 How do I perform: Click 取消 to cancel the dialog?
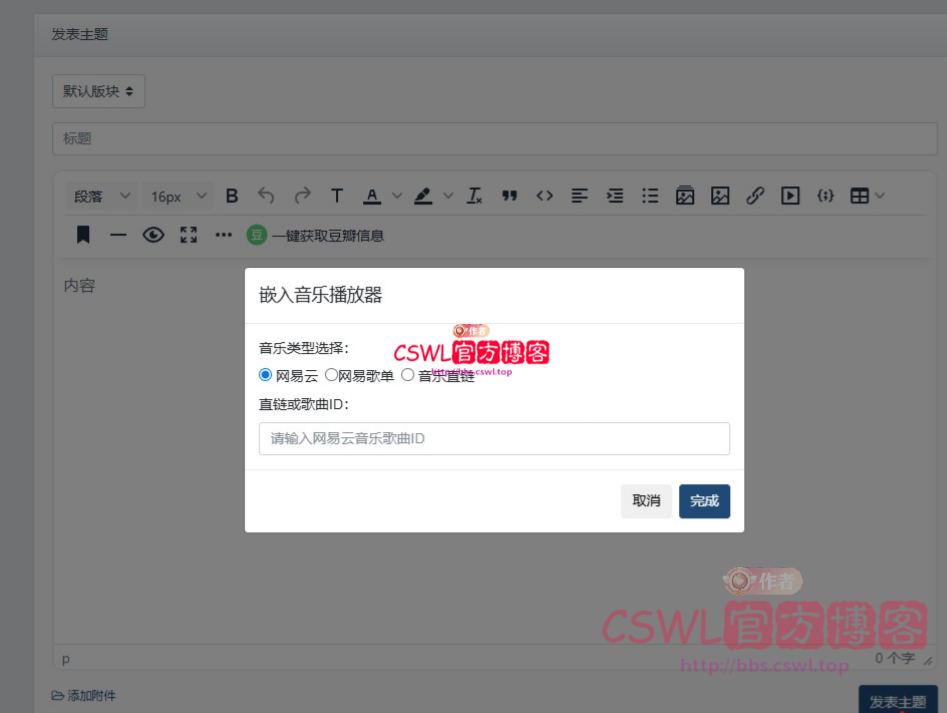(646, 501)
